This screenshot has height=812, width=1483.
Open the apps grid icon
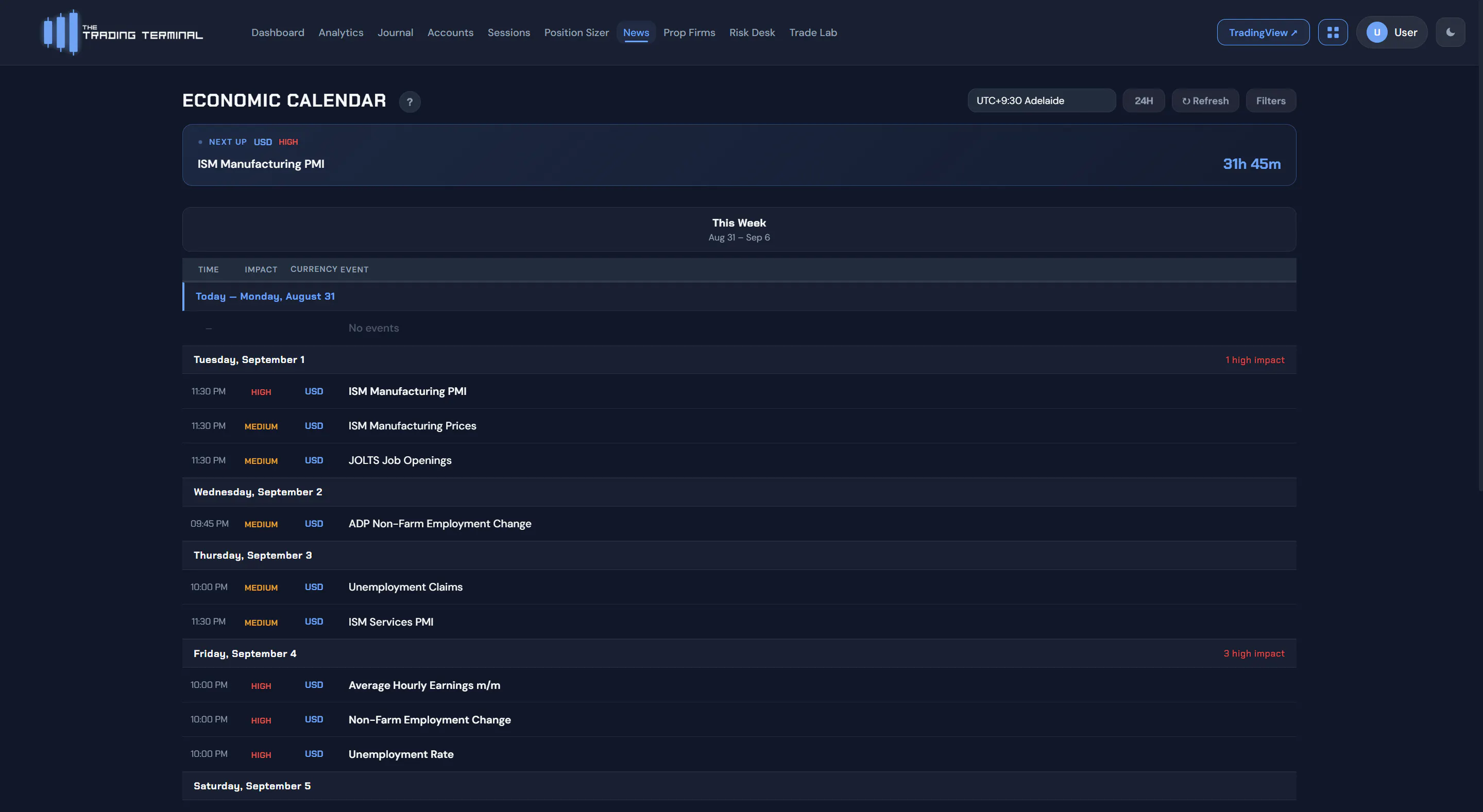[x=1333, y=32]
